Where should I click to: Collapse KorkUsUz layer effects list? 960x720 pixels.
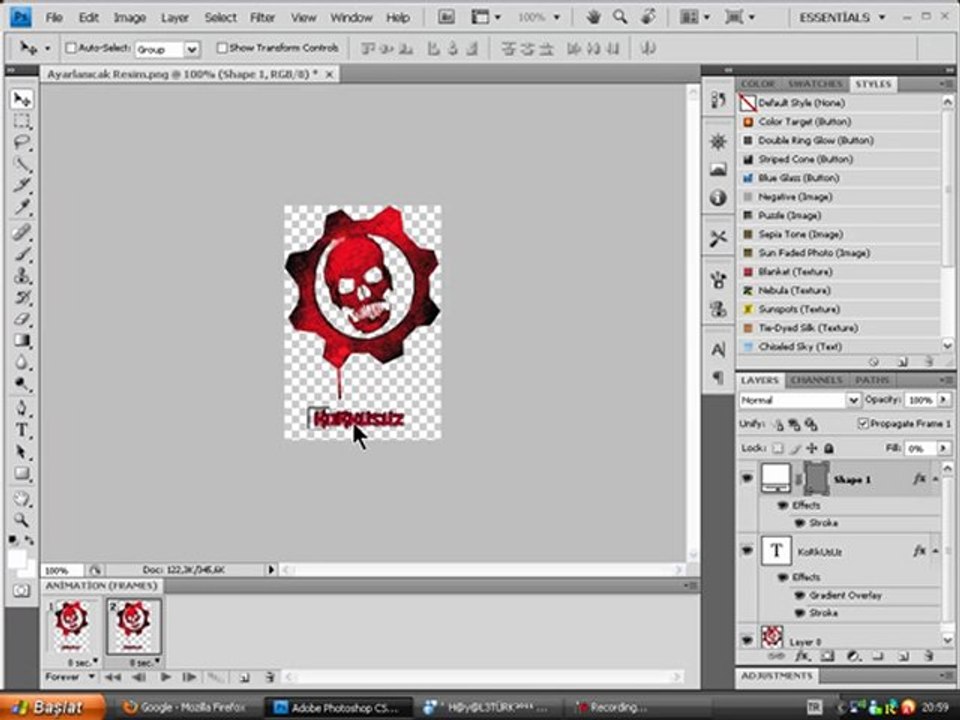936,551
